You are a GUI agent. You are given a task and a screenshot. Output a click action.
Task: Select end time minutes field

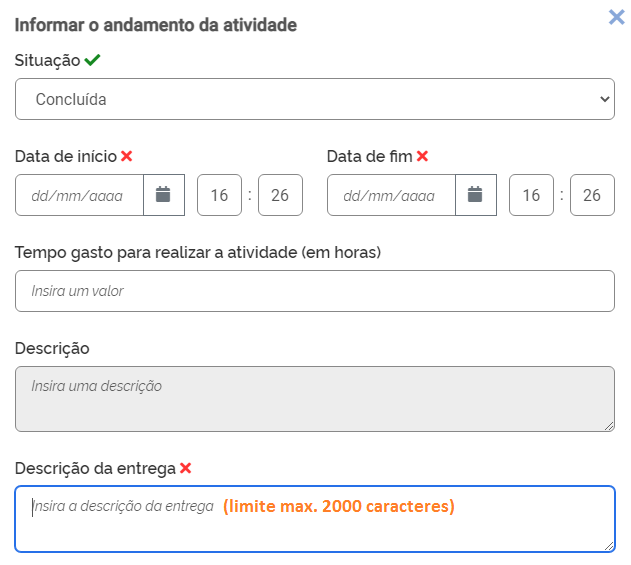tap(592, 195)
